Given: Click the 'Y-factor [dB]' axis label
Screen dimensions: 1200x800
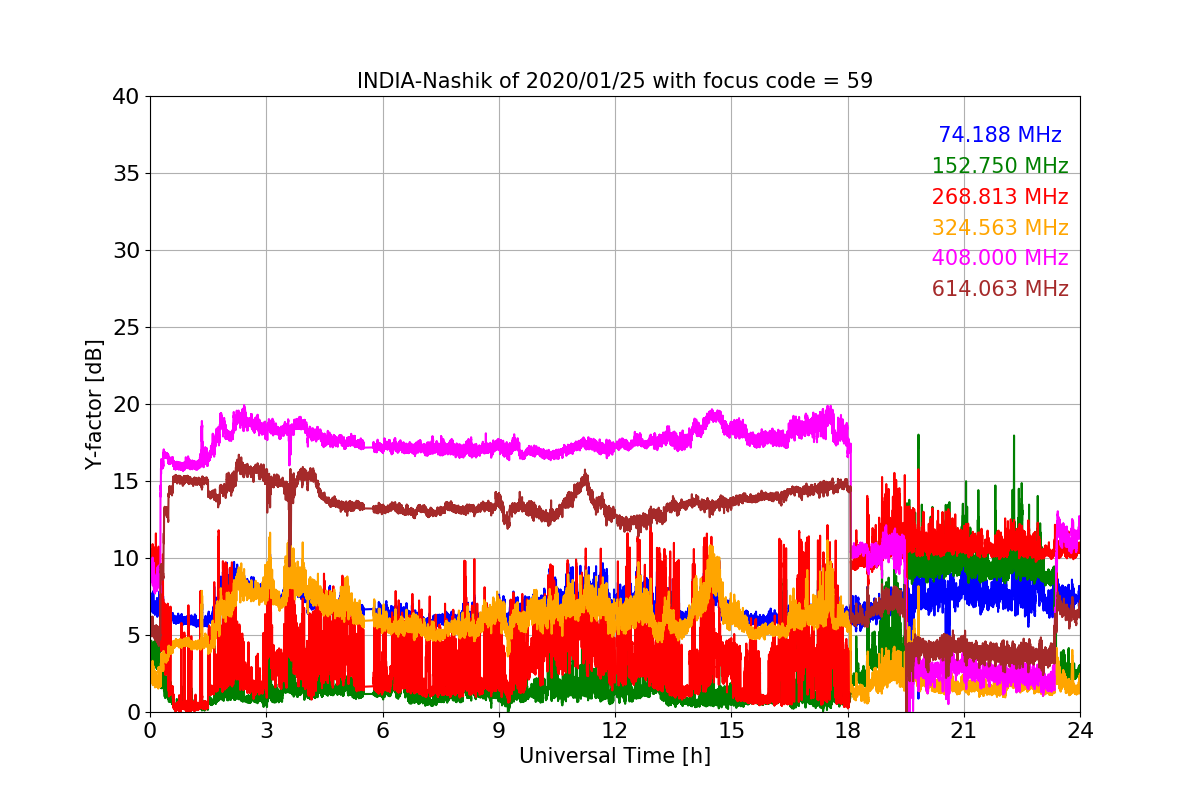Looking at the screenshot, I should (x=94, y=404).
